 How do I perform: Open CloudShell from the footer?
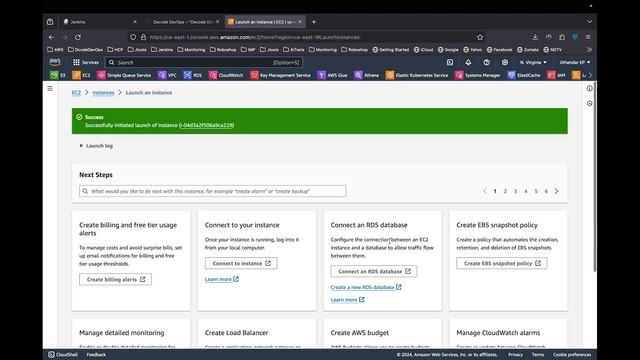click(x=63, y=354)
